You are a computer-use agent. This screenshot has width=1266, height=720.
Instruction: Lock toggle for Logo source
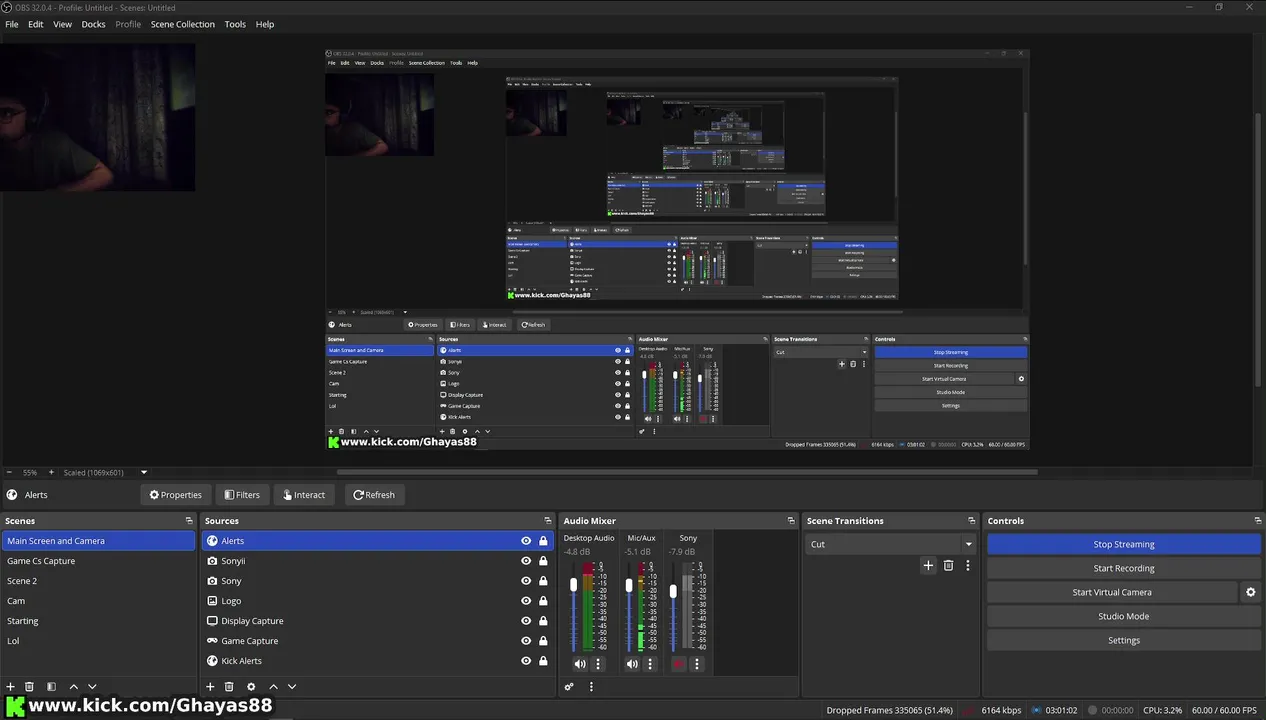543,601
